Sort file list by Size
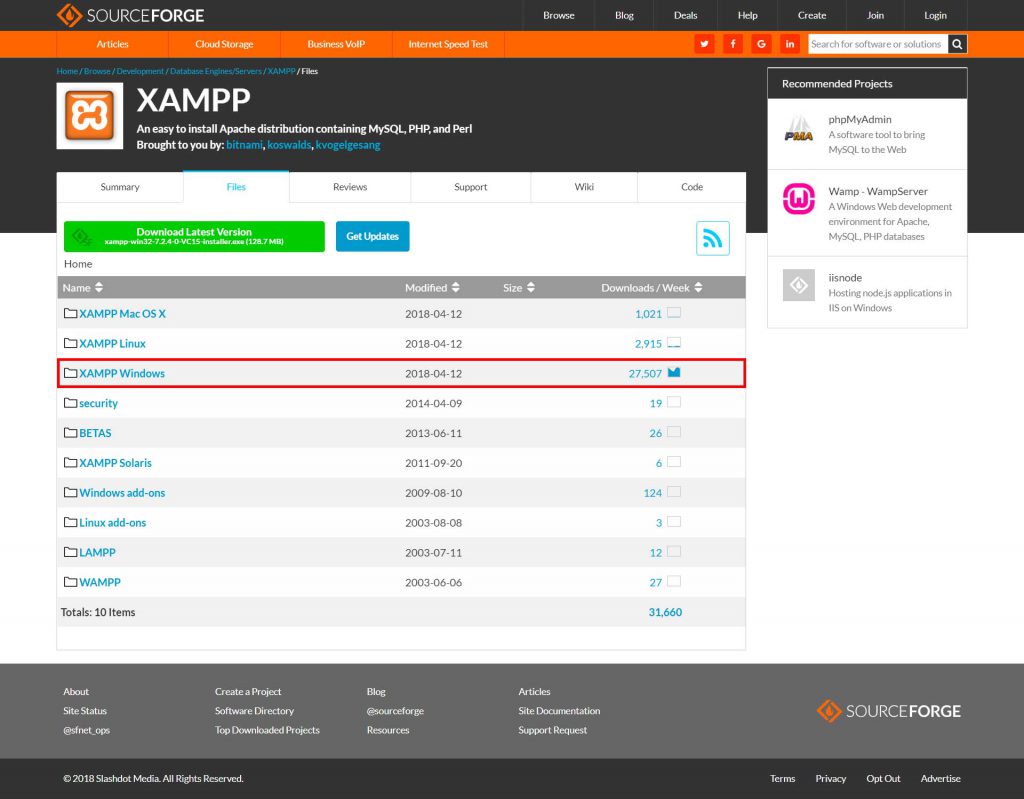 [x=519, y=287]
